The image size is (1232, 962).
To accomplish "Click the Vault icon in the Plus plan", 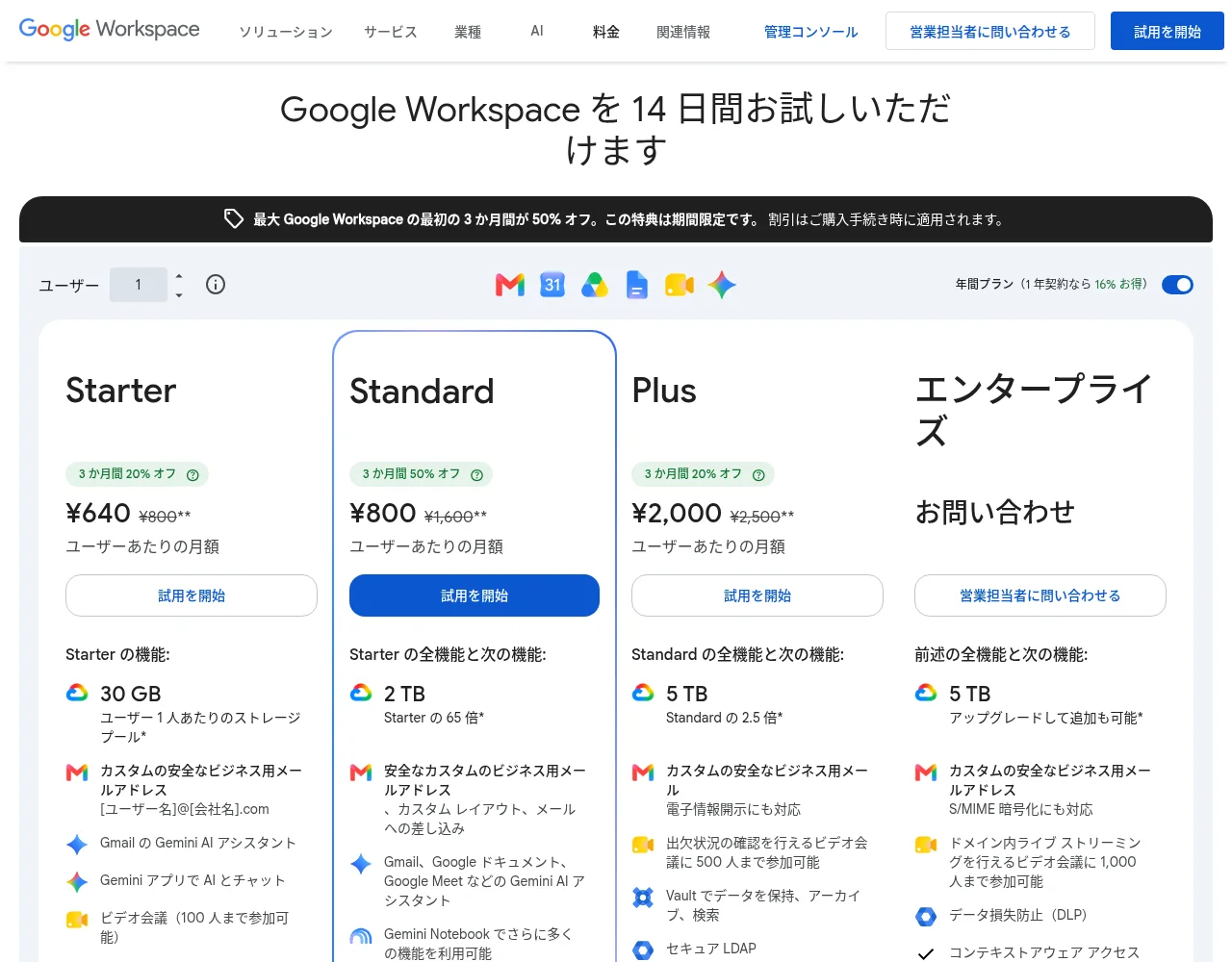I will coord(643,898).
